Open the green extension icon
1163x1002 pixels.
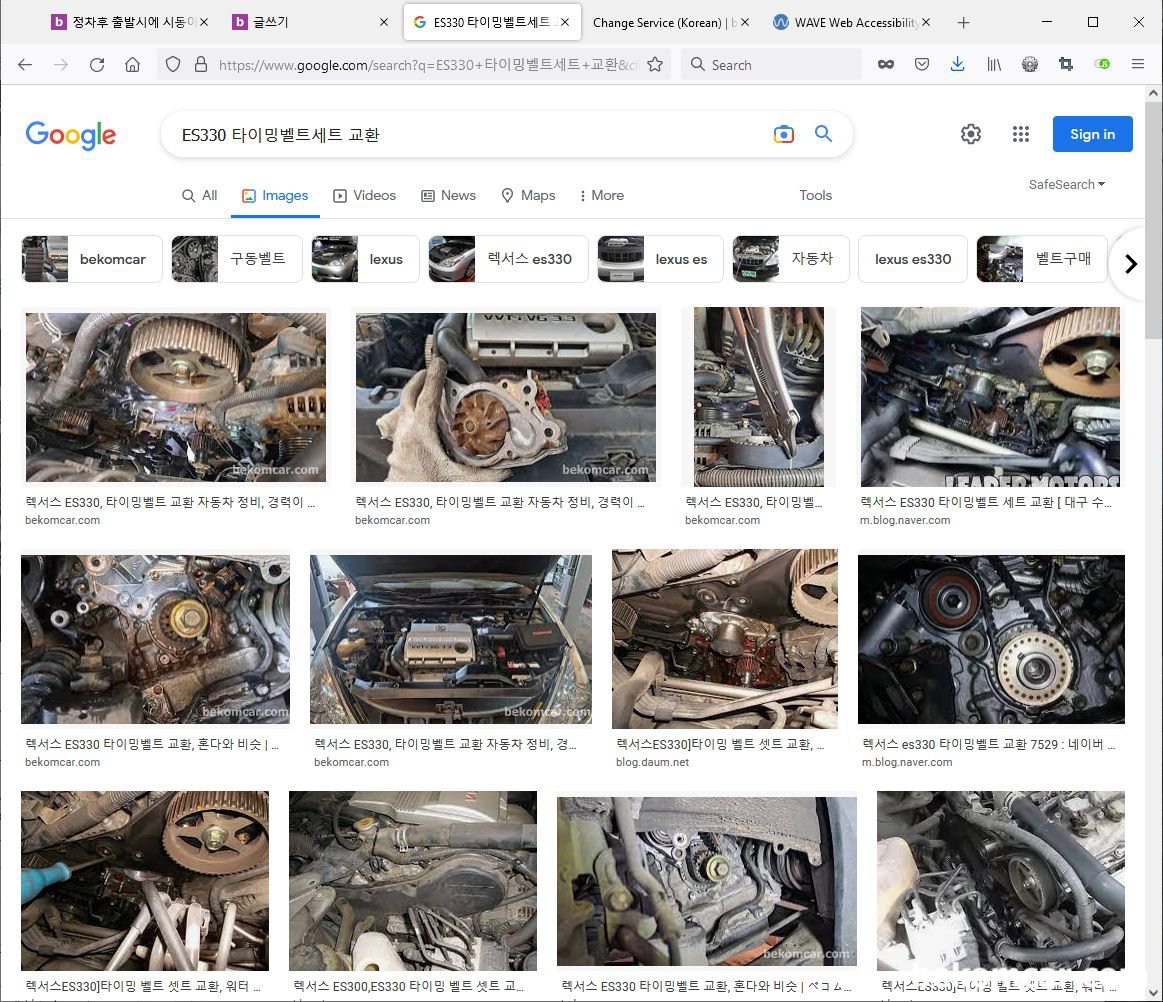1102,65
